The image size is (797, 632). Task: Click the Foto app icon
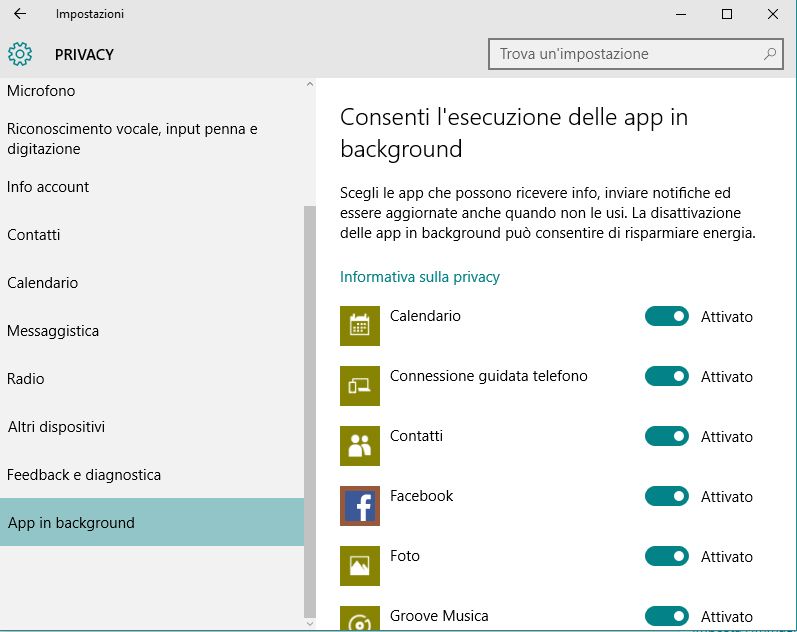pyautogui.click(x=360, y=566)
